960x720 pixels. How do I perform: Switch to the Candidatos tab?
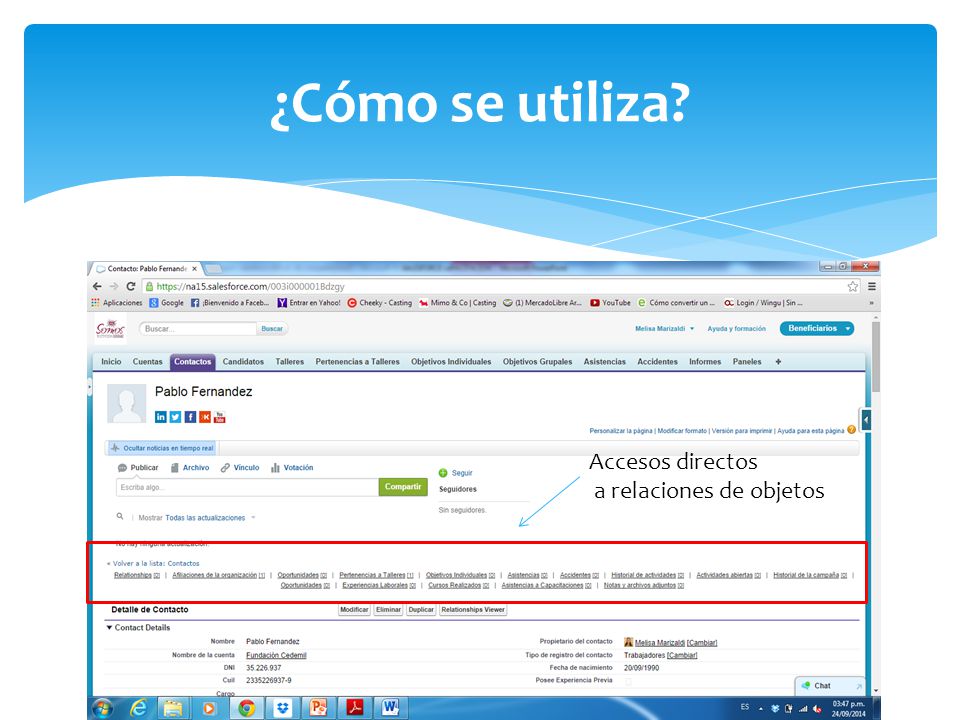(x=243, y=362)
